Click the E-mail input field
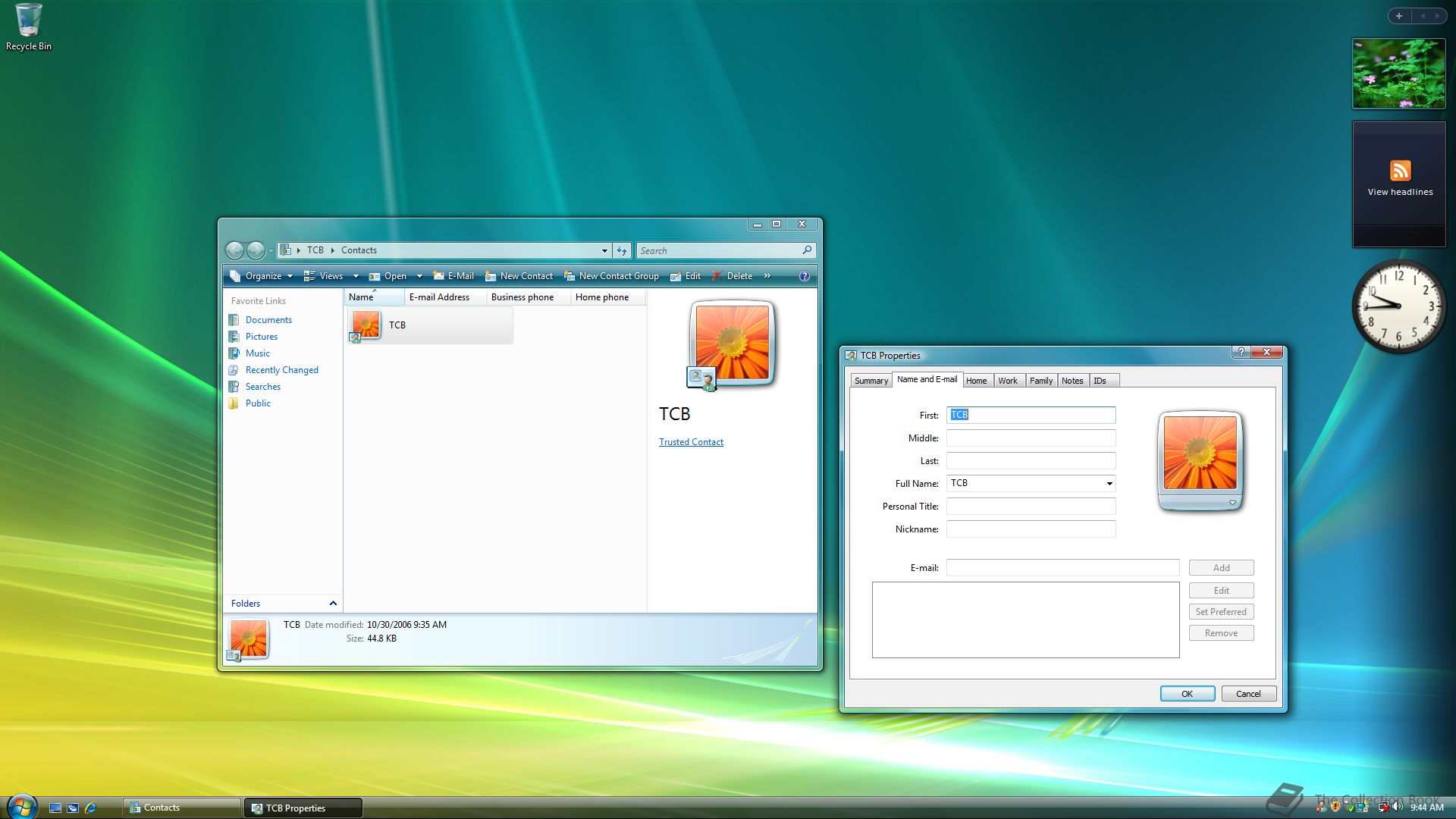1456x819 pixels. (x=1062, y=567)
